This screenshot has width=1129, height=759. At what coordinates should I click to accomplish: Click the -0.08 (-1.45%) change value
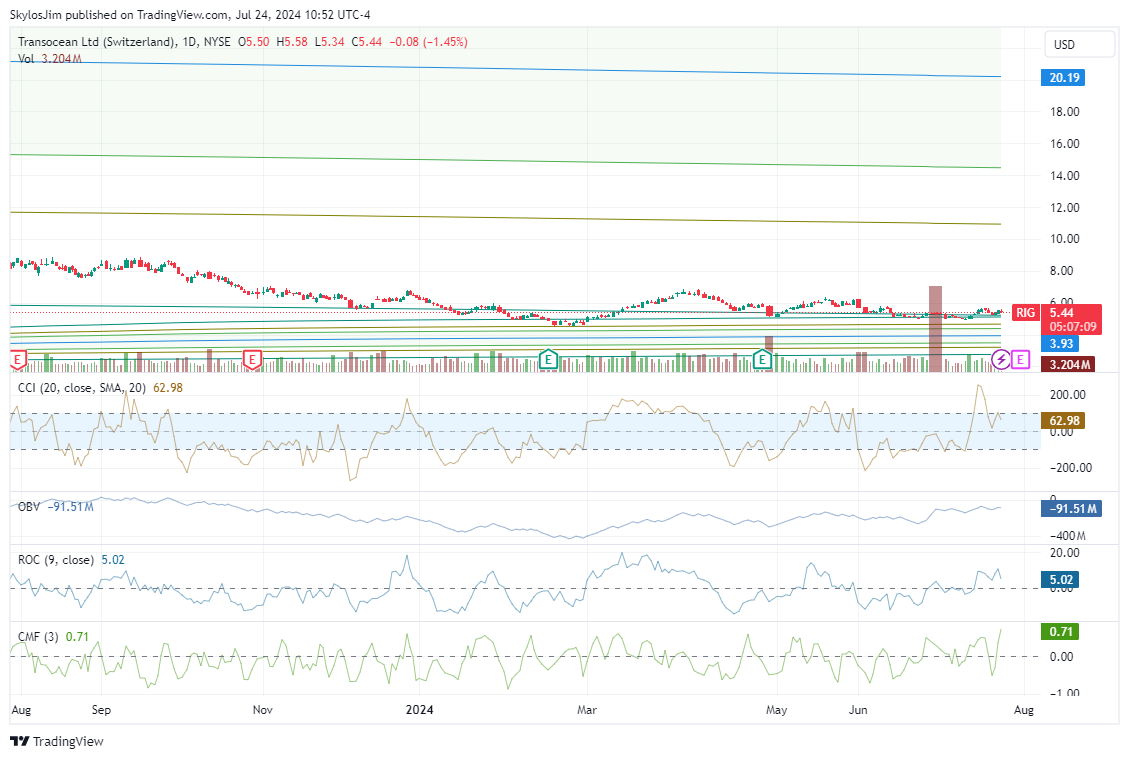(428, 42)
